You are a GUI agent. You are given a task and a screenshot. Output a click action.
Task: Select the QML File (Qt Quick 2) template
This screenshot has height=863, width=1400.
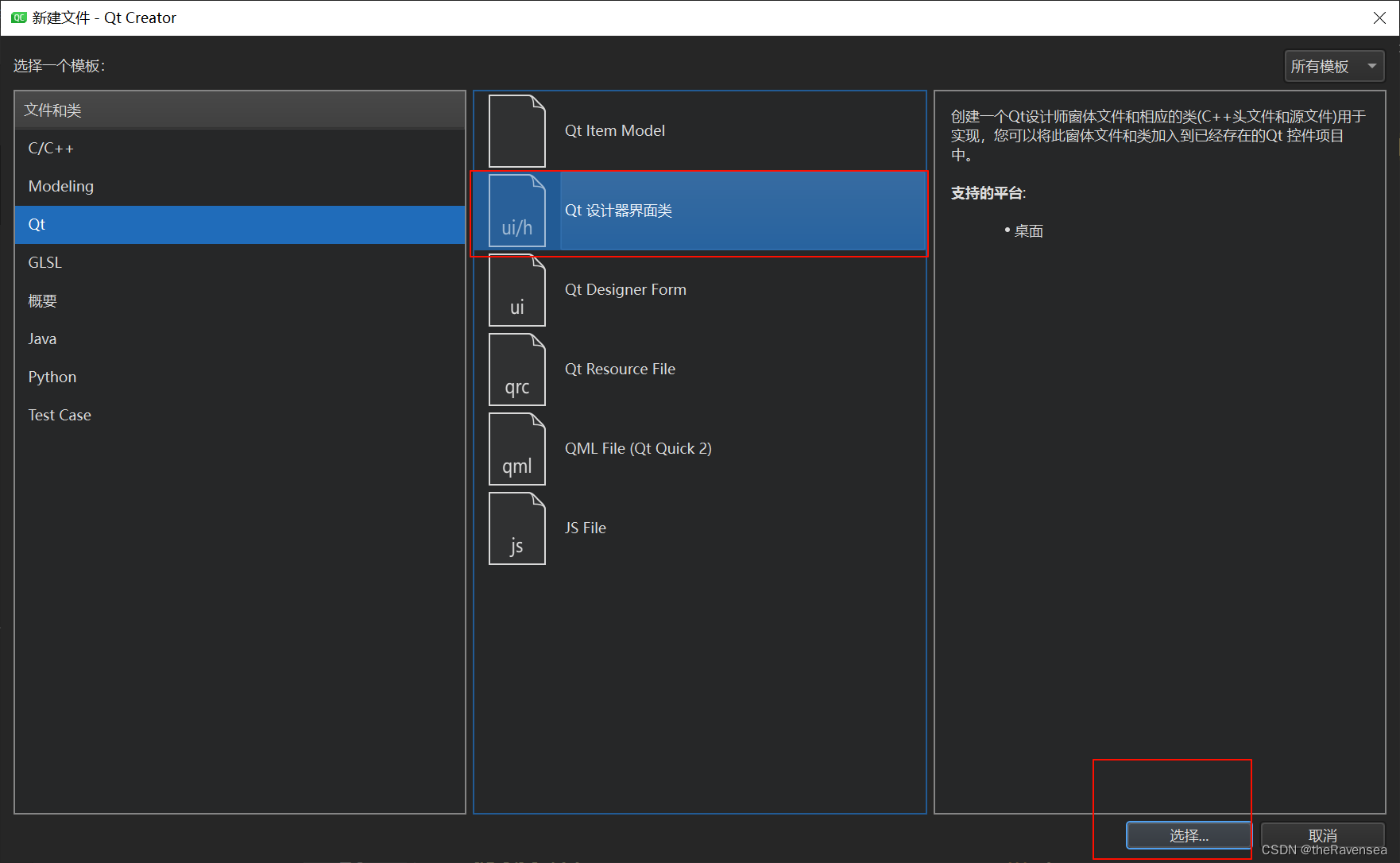pyautogui.click(x=700, y=449)
